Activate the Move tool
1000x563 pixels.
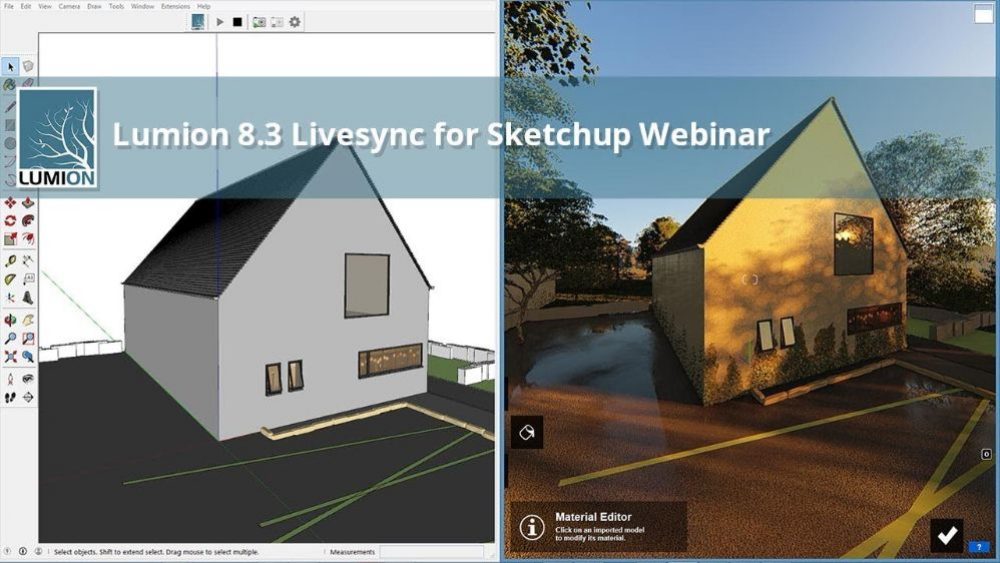click(10, 203)
